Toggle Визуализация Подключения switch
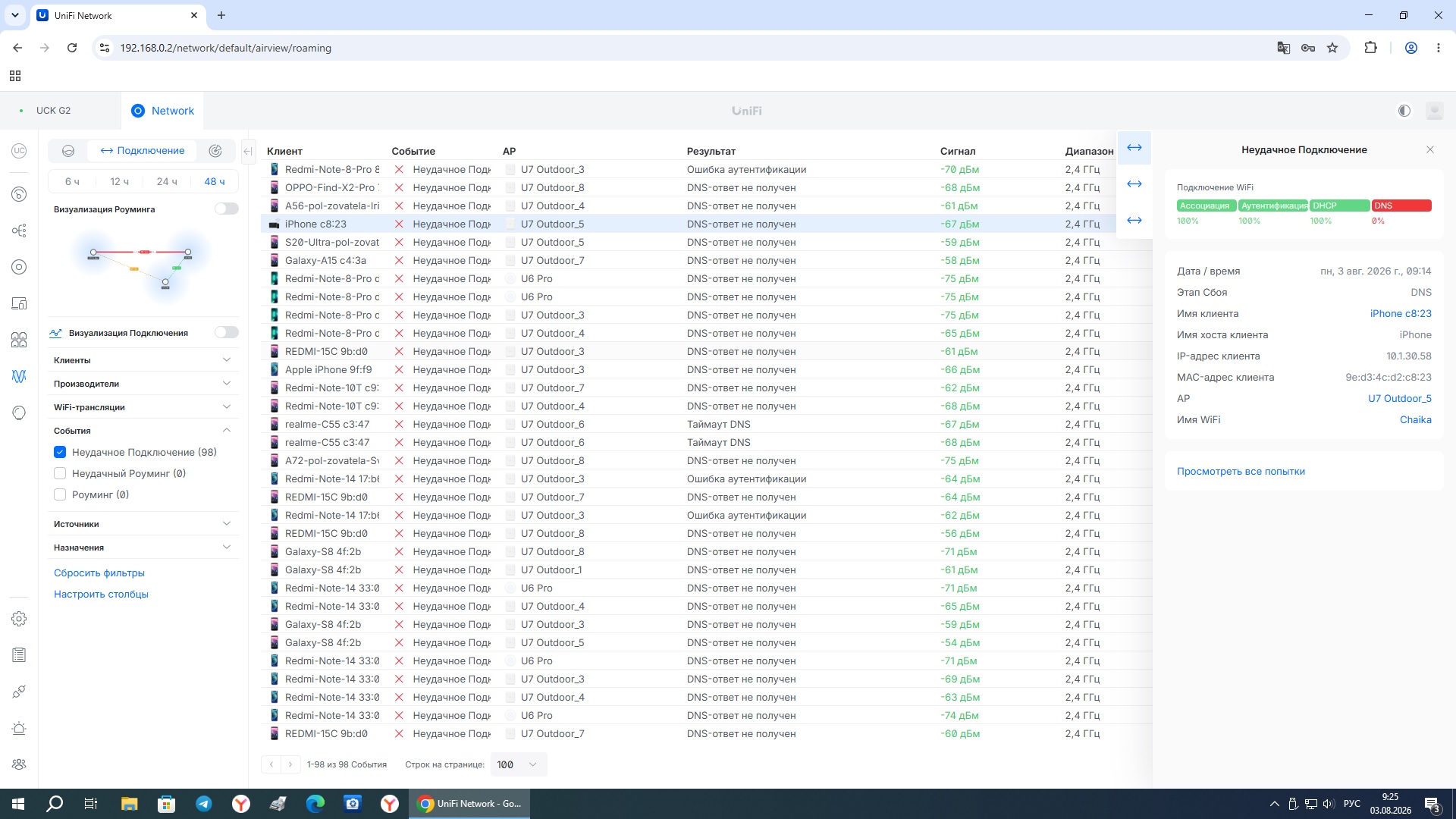Image resolution: width=1456 pixels, height=819 pixels. click(x=226, y=332)
